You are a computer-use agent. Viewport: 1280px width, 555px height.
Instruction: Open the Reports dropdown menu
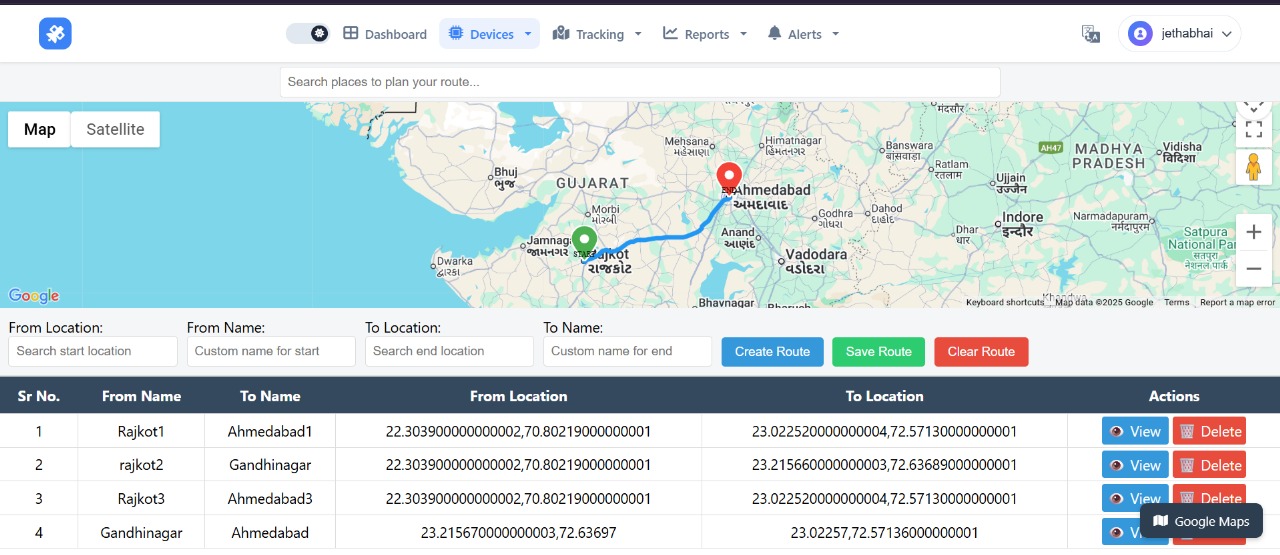pos(704,34)
